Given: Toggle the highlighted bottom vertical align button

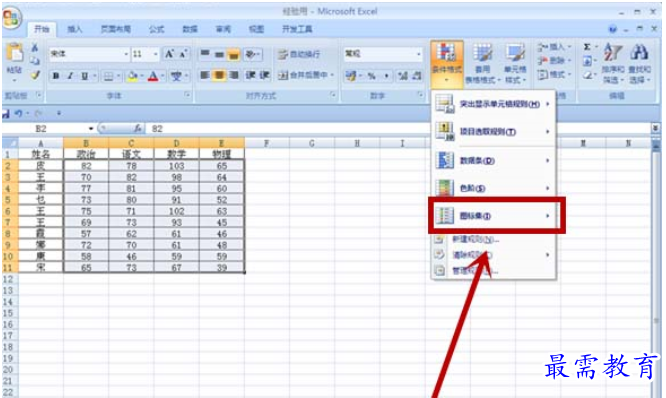Looking at the screenshot, I should click(x=233, y=54).
